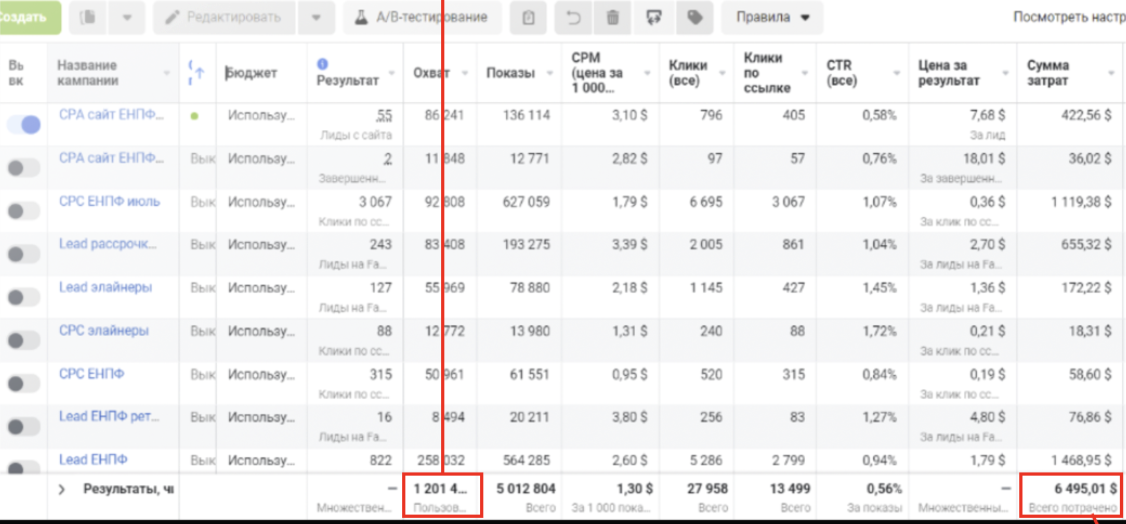Viewport: 1126px width, 524px height.
Task: Click the export/share icon in toolbar
Action: [654, 17]
